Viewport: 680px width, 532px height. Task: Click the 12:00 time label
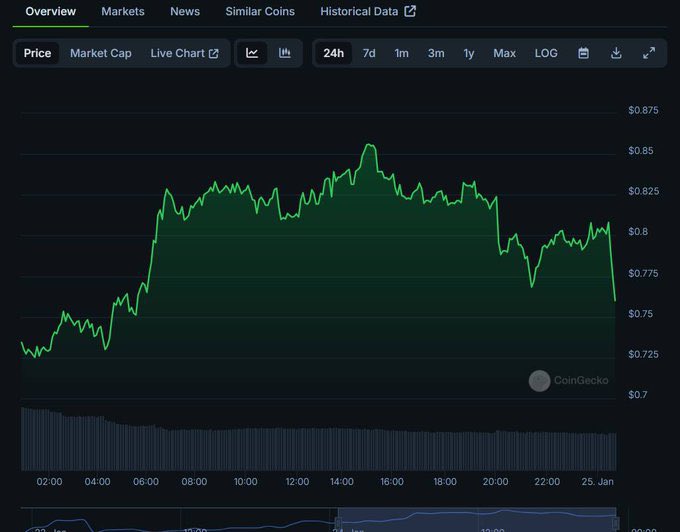[x=297, y=482]
